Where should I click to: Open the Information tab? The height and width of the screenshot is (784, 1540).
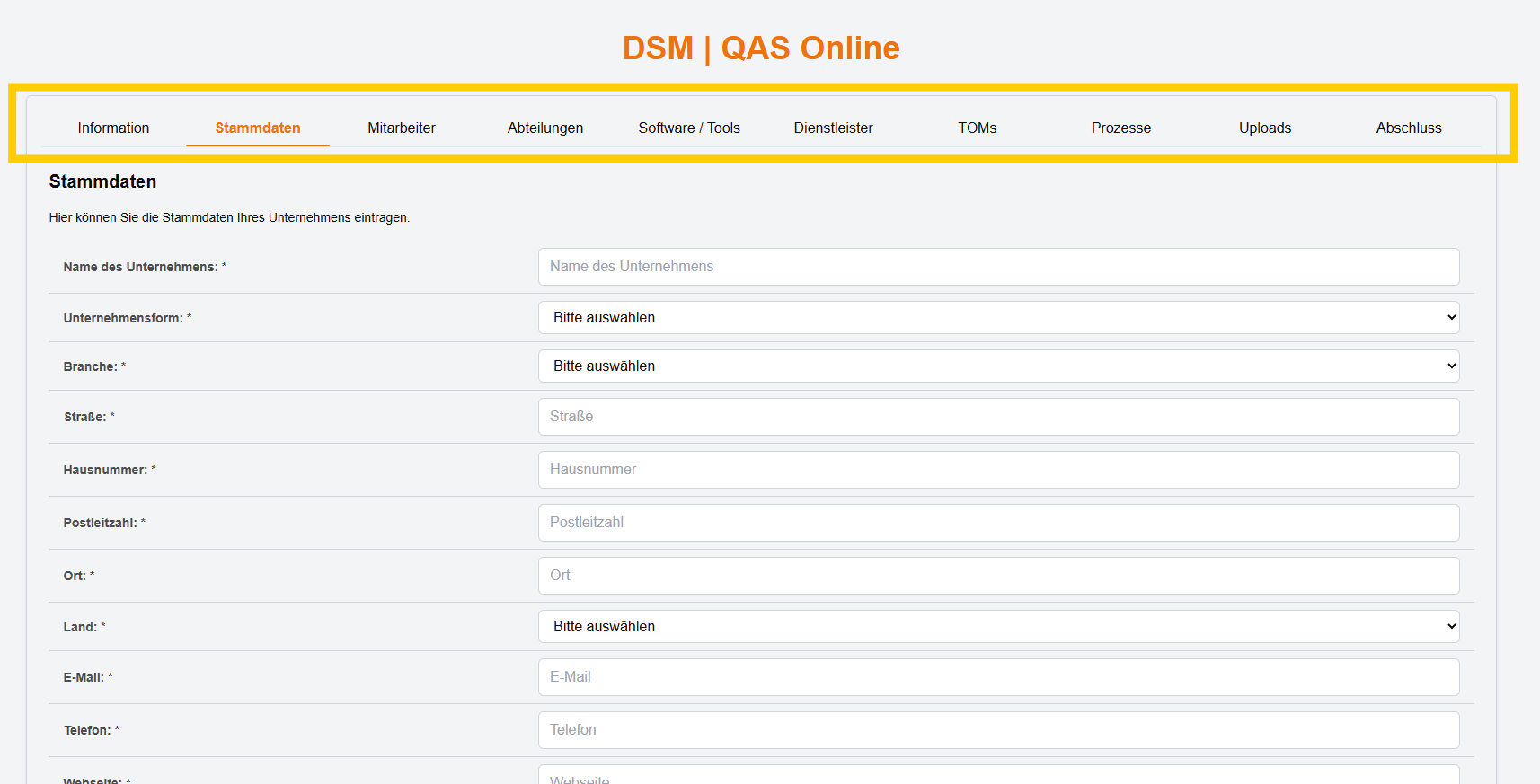(x=113, y=128)
